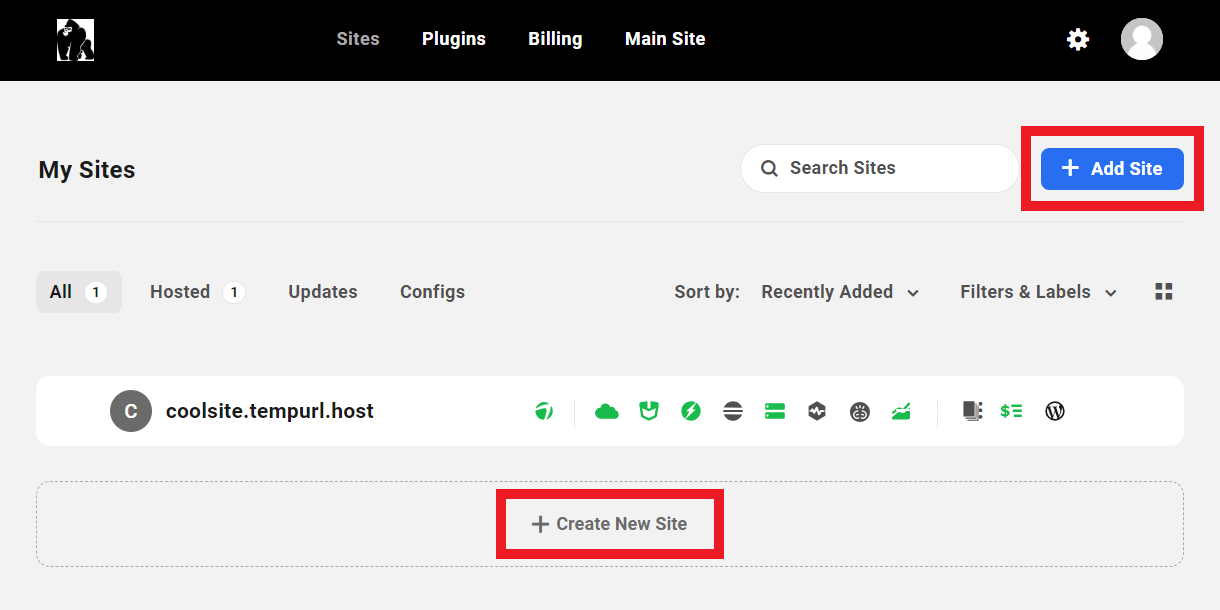Image resolution: width=1220 pixels, height=610 pixels.
Task: Click the hexagon uptime pulse icon
Action: 817,411
